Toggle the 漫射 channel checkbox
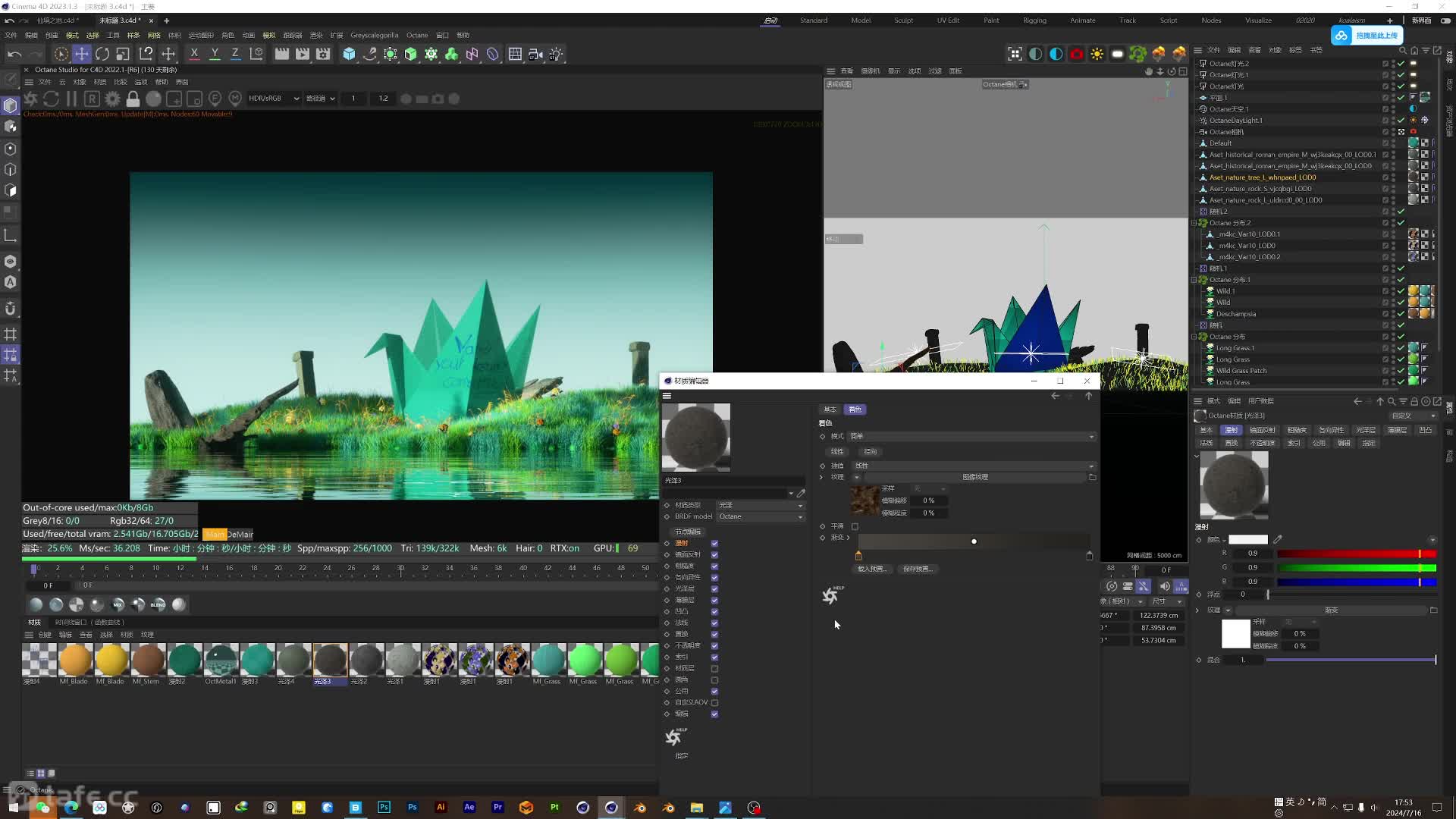This screenshot has height=819, width=1456. pos(714,544)
